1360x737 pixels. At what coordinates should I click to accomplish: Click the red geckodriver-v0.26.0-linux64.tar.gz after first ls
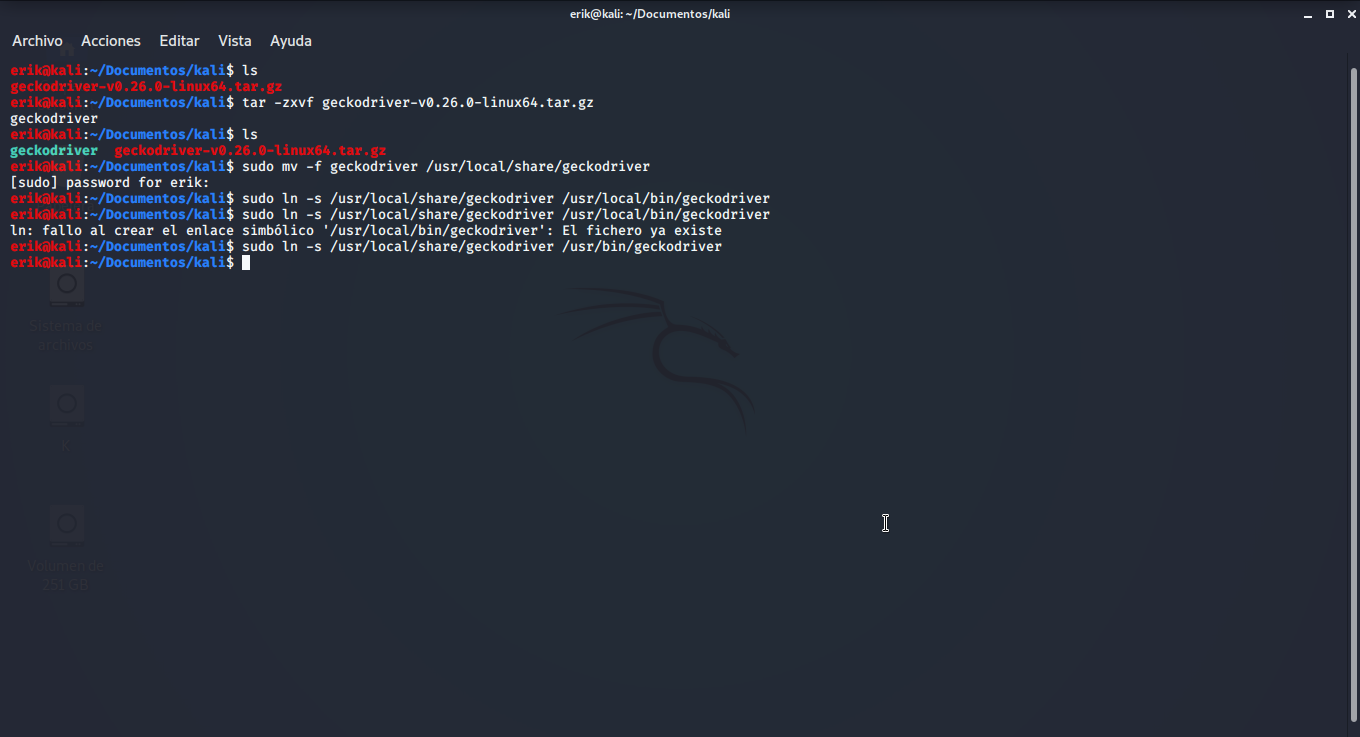(x=146, y=86)
